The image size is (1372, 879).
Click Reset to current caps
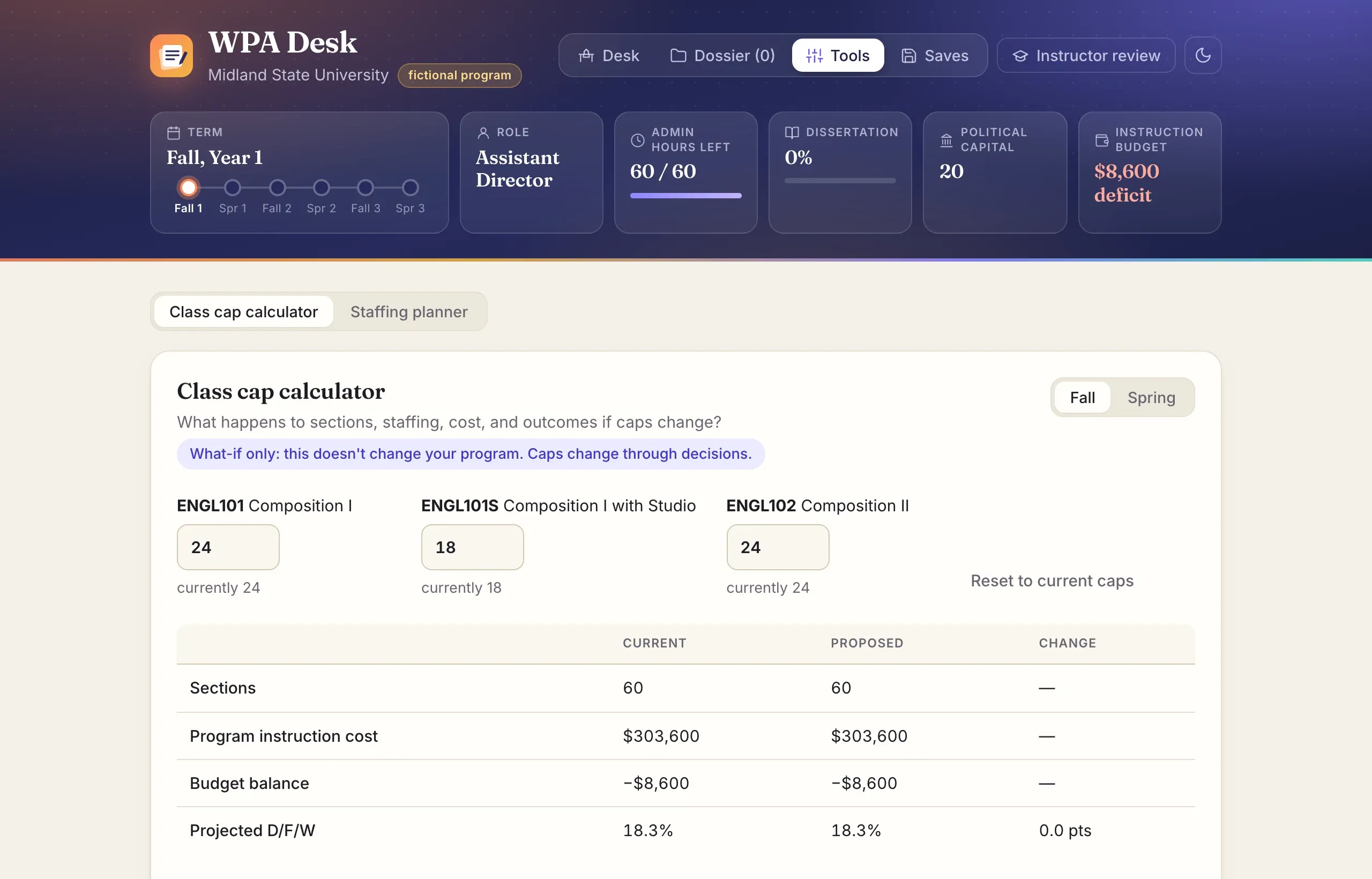point(1052,580)
